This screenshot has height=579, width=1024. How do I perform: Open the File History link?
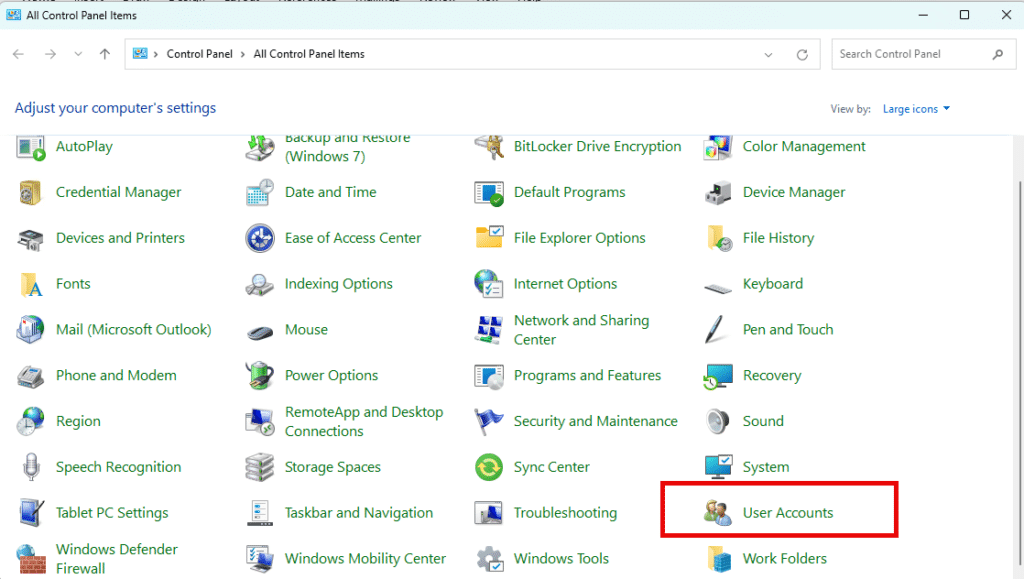tap(778, 238)
